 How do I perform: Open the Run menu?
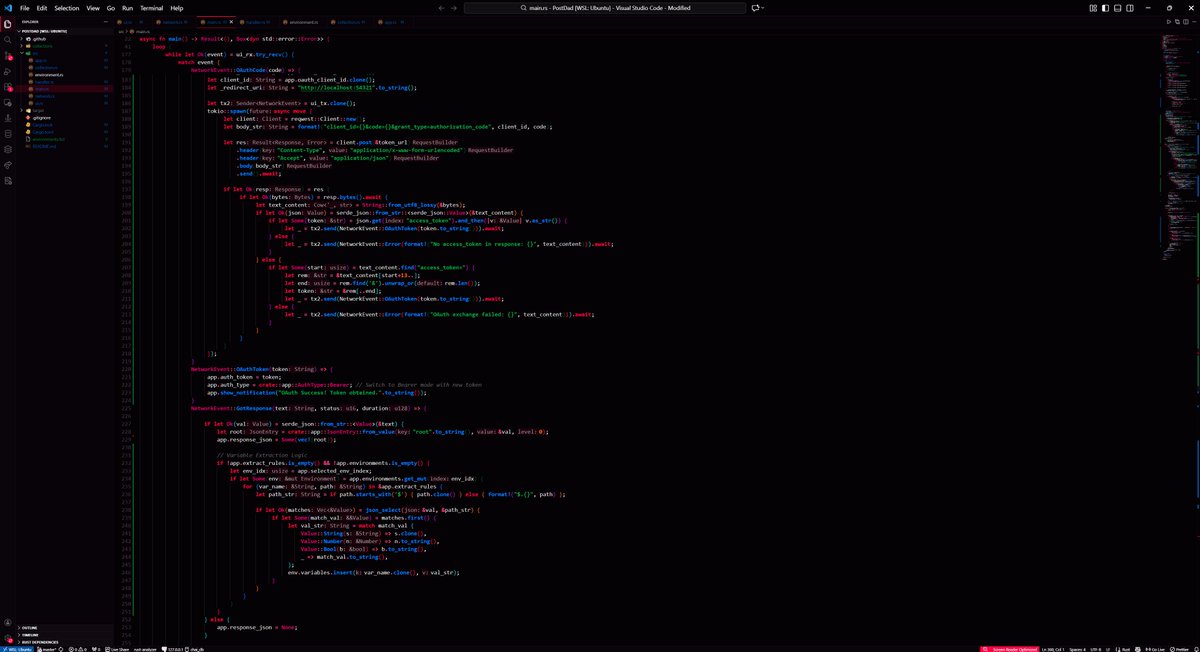(127, 8)
